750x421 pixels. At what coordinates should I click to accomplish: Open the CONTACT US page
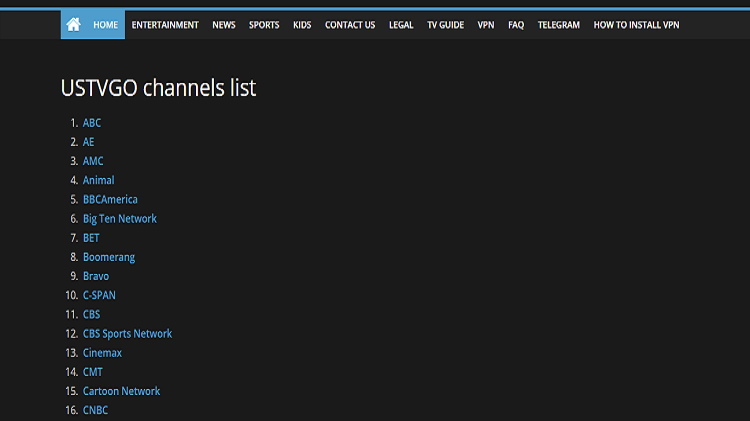point(350,25)
